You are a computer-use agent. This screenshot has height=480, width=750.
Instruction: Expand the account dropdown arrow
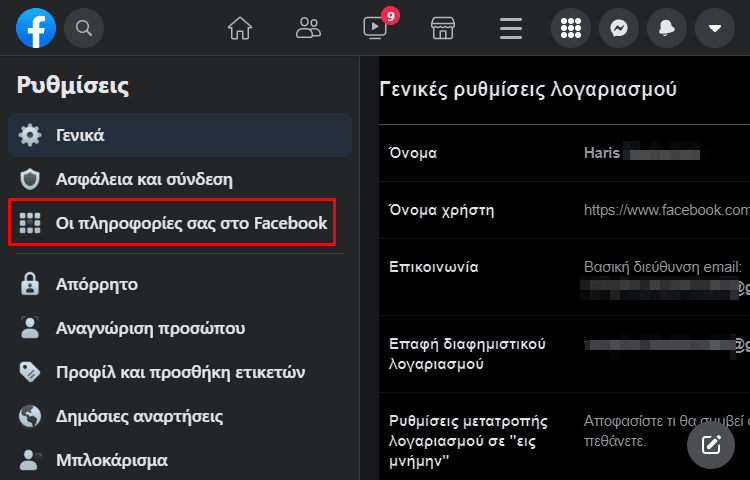click(x=715, y=28)
